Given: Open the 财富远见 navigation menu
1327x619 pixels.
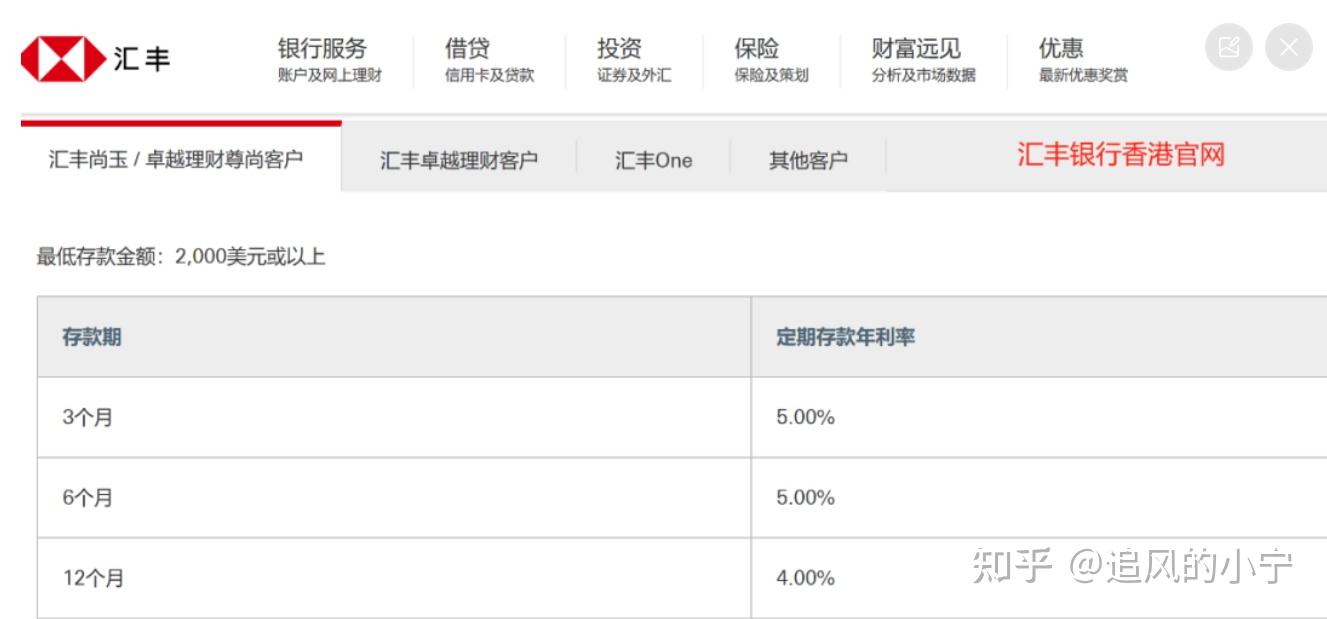Looking at the screenshot, I should [914, 48].
